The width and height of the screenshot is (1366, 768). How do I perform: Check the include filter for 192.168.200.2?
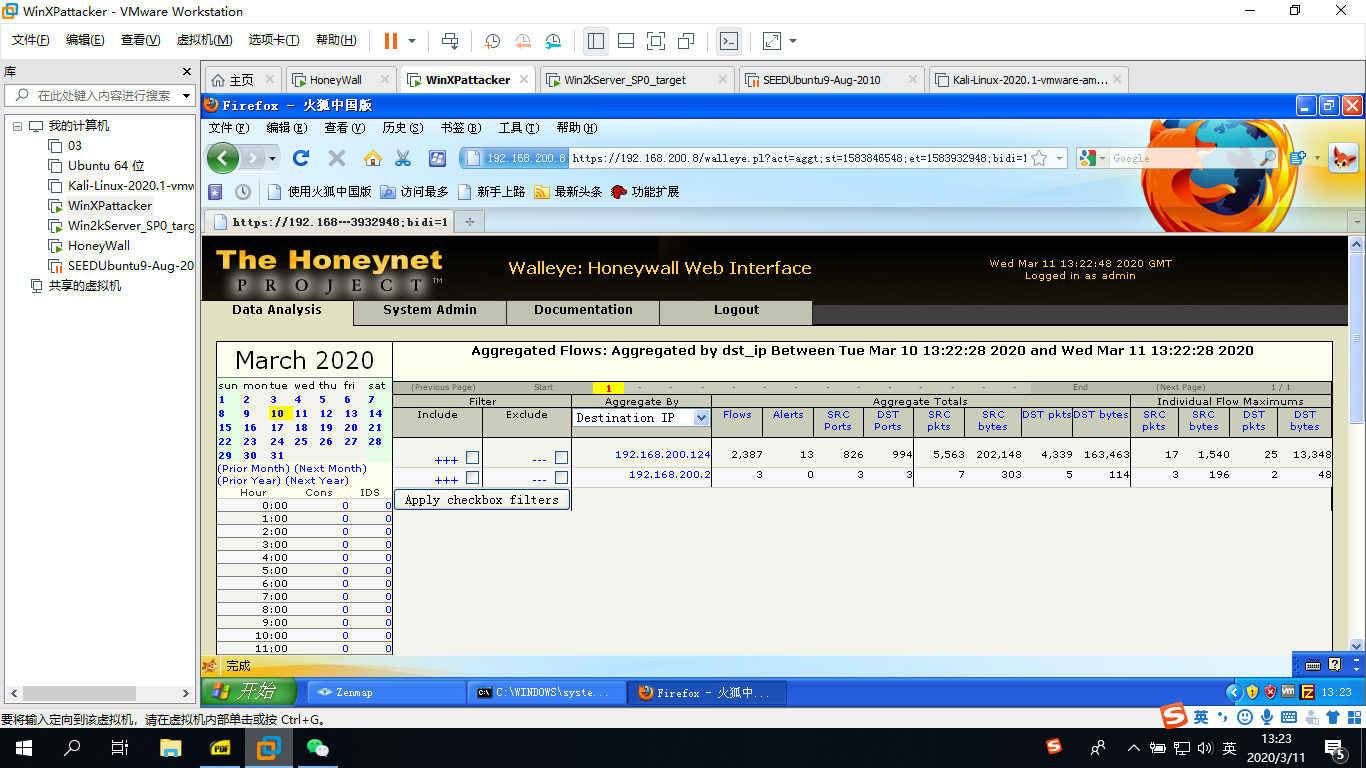click(x=472, y=478)
